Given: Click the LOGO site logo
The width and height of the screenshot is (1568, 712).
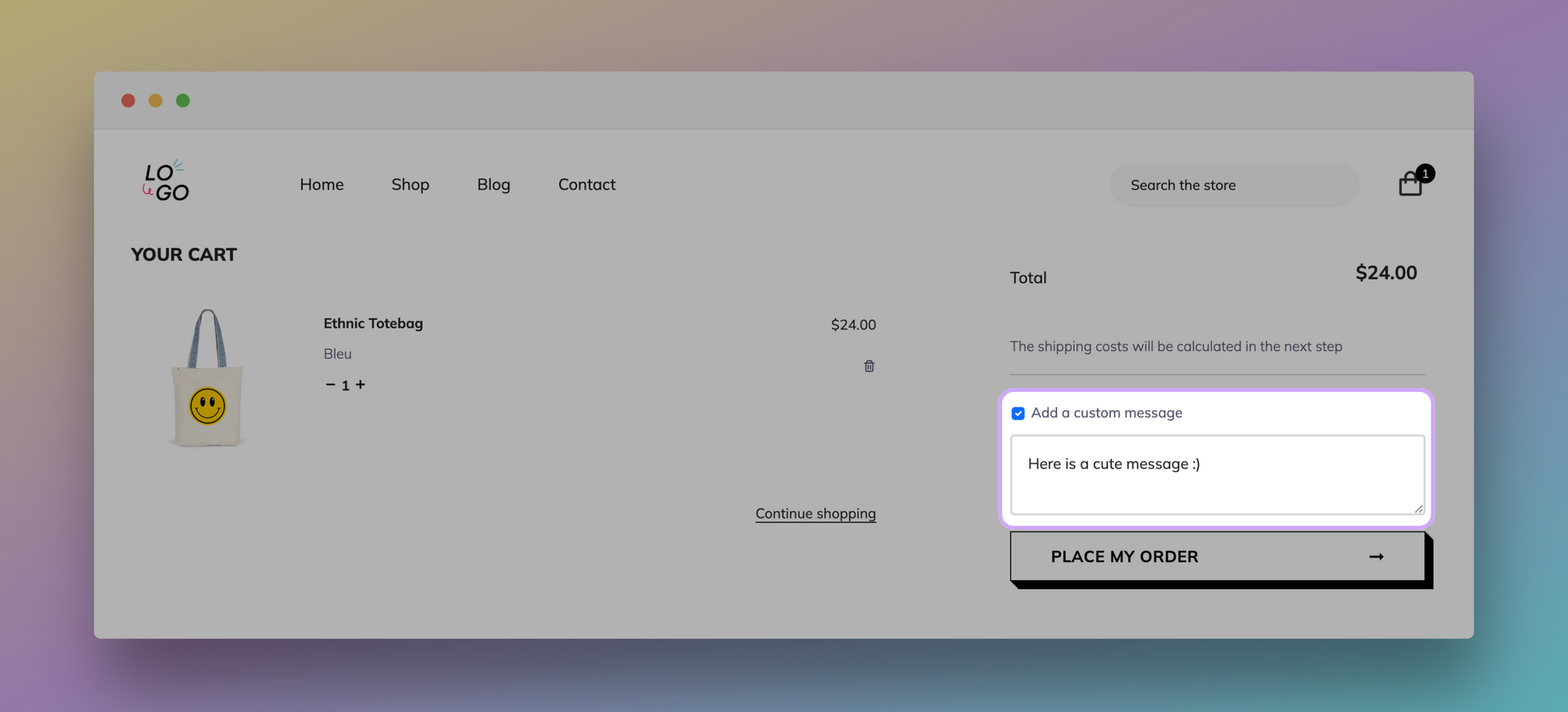Looking at the screenshot, I should (x=166, y=183).
